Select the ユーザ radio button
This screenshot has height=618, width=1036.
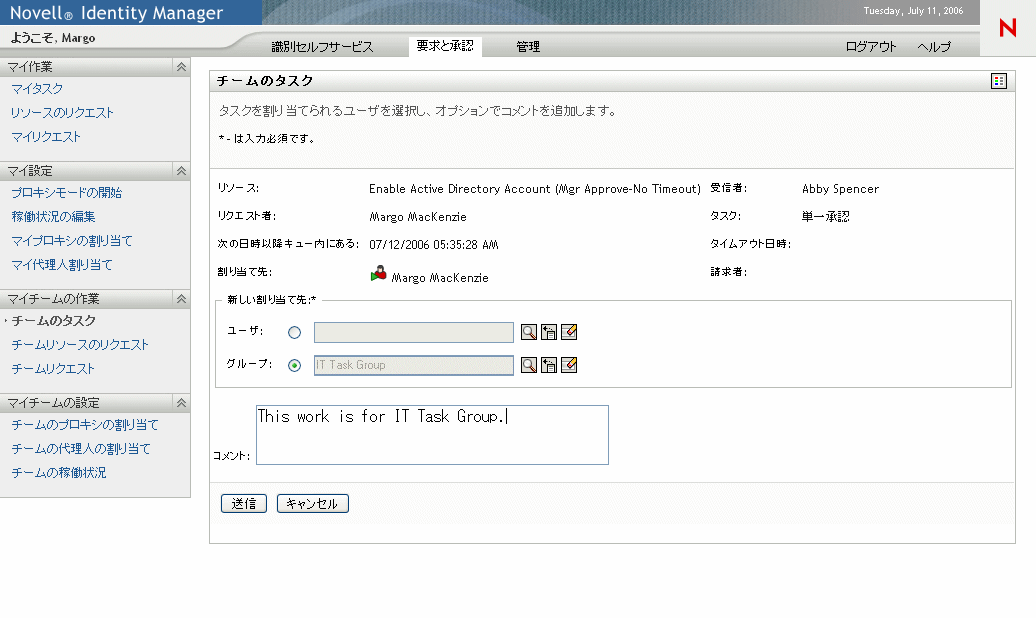295,332
